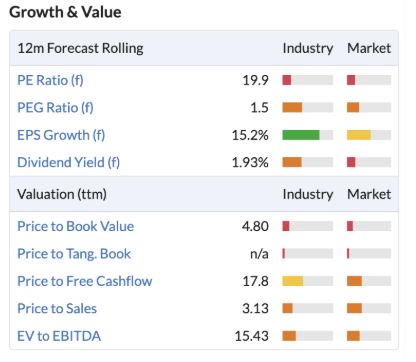Click the Valuation (ttm) section header
Image resolution: width=416 pixels, height=362 pixels.
(62, 194)
